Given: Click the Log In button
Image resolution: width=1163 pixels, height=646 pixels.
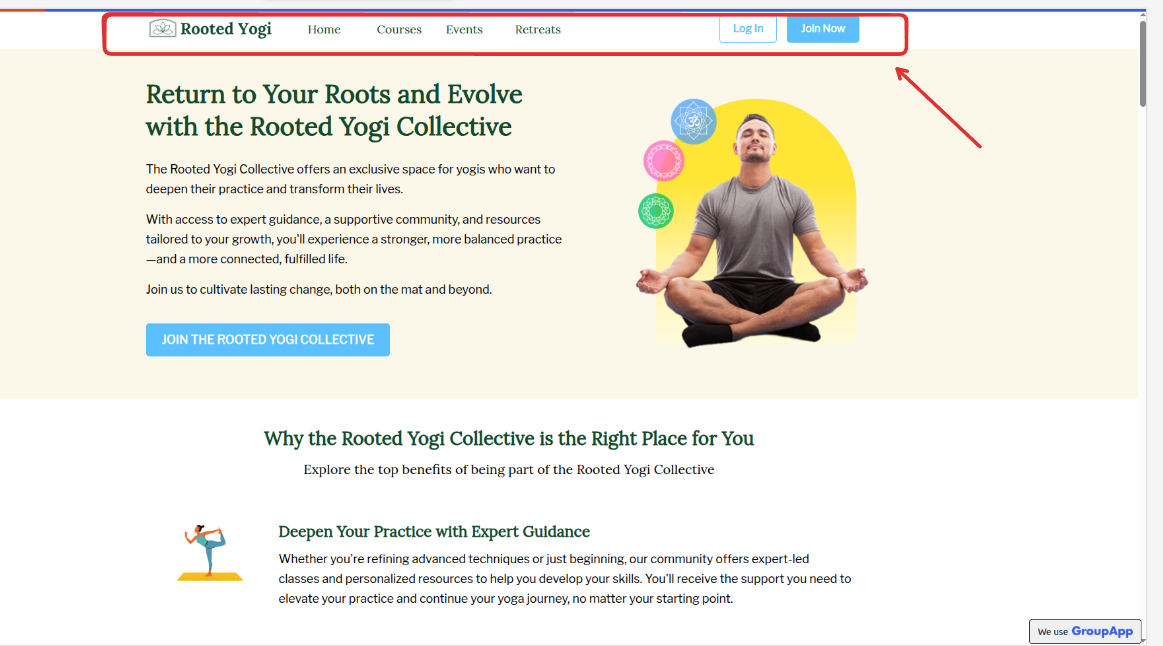Looking at the screenshot, I should coord(748,28).
